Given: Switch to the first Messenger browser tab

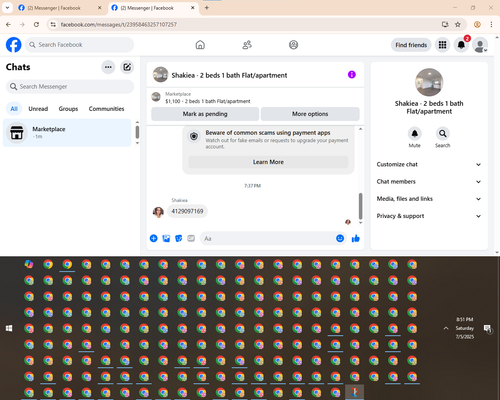Looking at the screenshot, I should pos(60,8).
